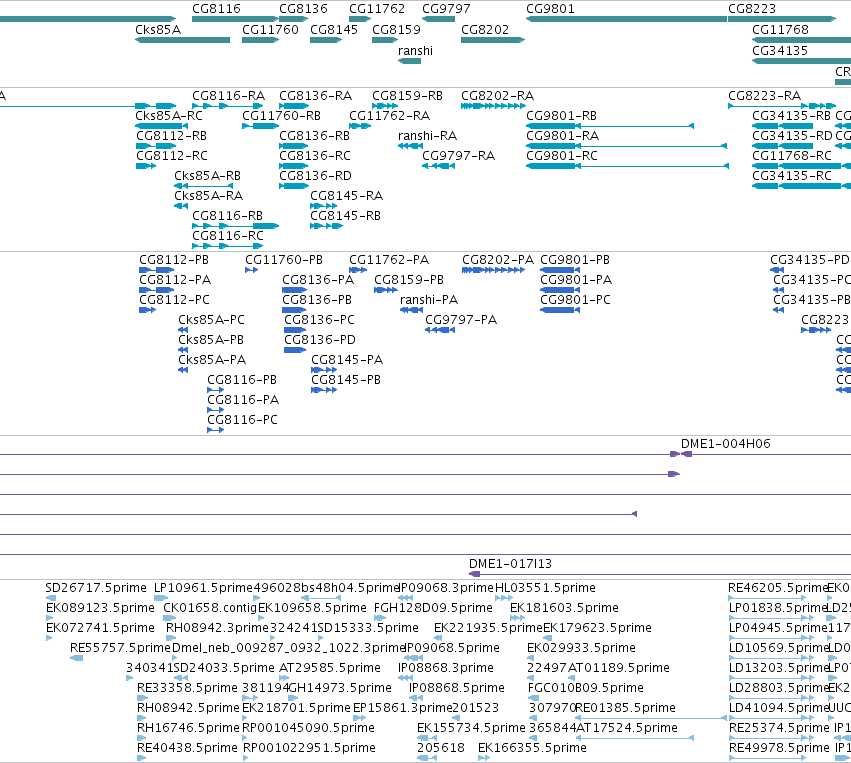Click transcript CG8136-RD label
The width and height of the screenshot is (851, 763).
click(315, 176)
